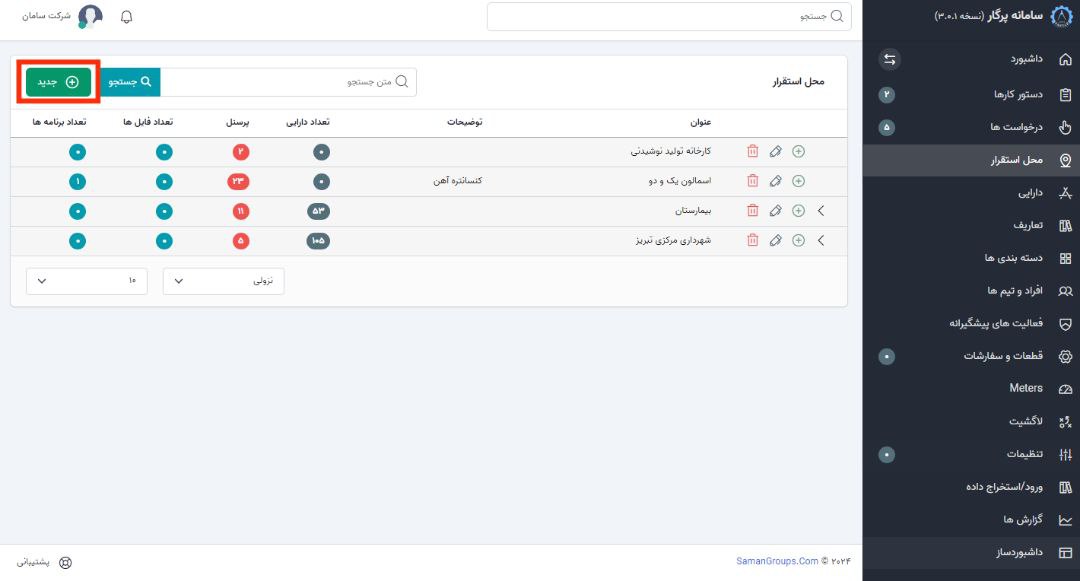Screen dimensions: 1080x581
Task: Click the asset count badge ۱۰۵ for شهرداری
Action: (318, 240)
